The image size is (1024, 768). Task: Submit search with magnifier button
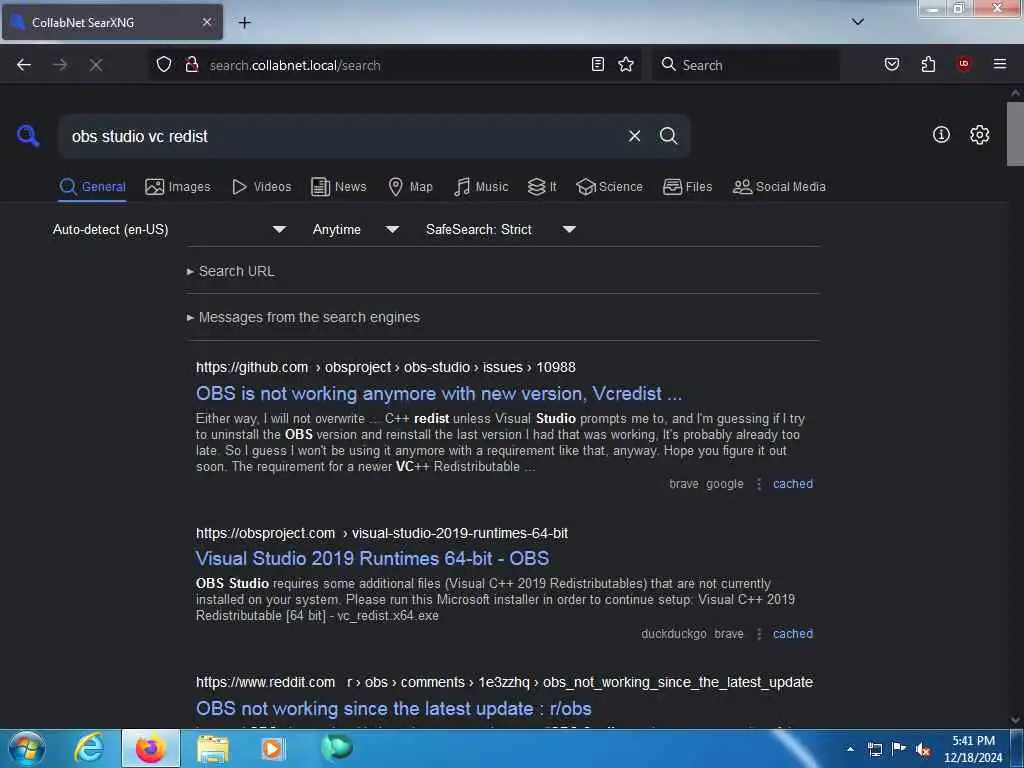(668, 136)
